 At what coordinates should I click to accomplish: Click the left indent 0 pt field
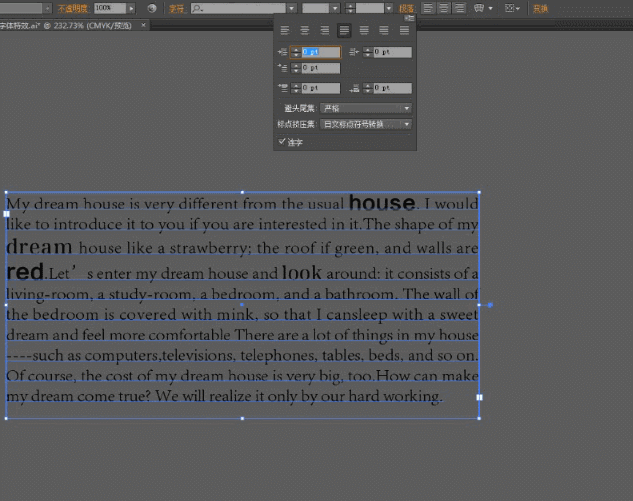[x=321, y=52]
